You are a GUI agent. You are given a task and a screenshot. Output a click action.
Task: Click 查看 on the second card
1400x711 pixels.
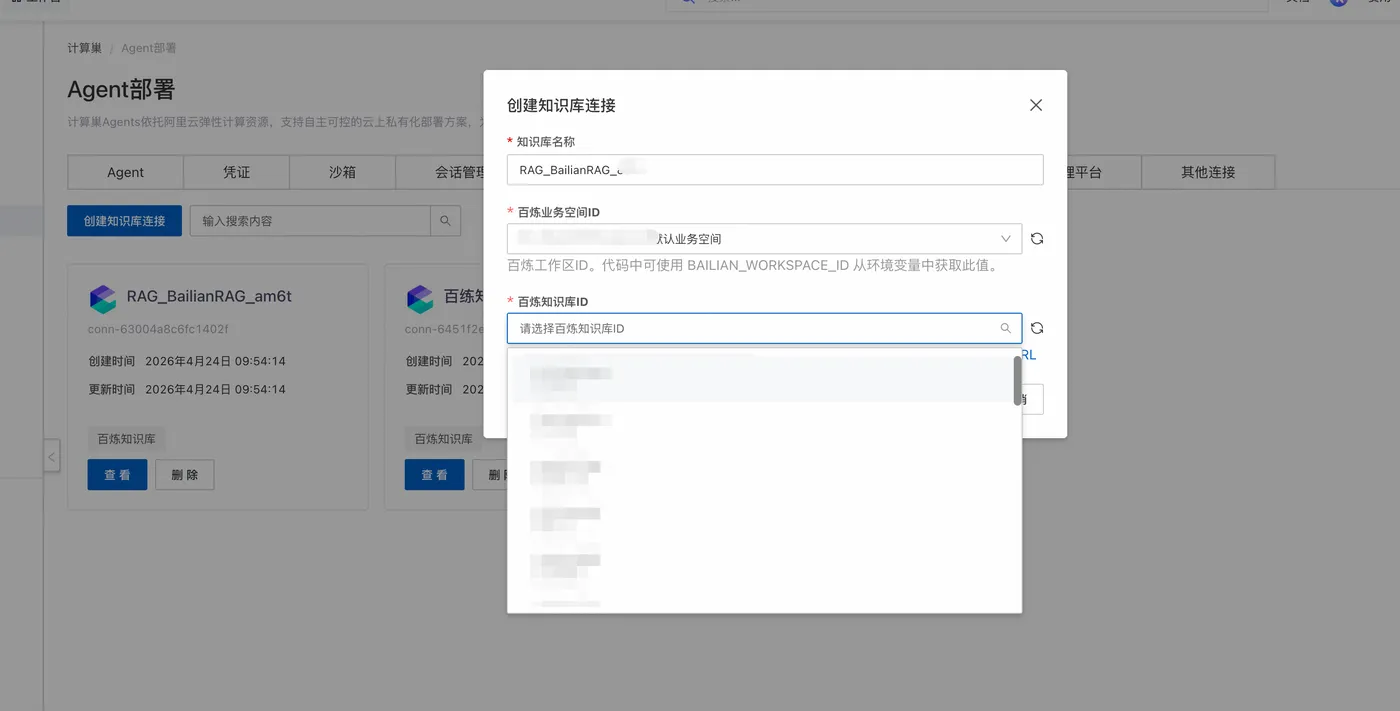[x=434, y=475]
